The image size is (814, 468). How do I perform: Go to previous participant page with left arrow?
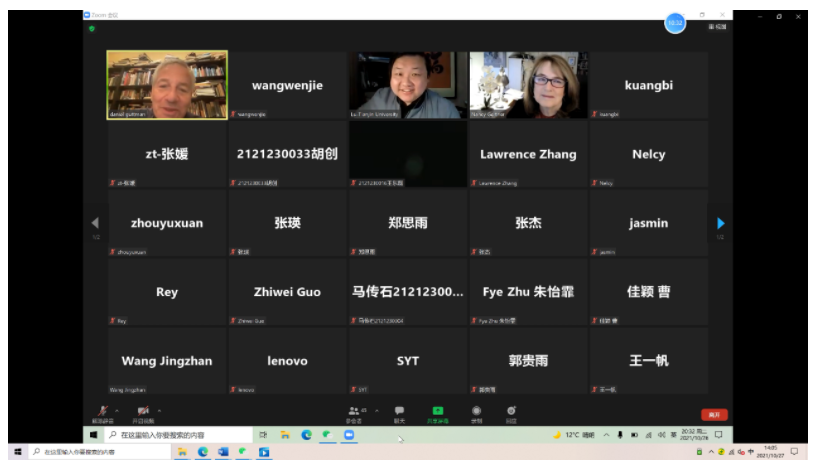96,223
